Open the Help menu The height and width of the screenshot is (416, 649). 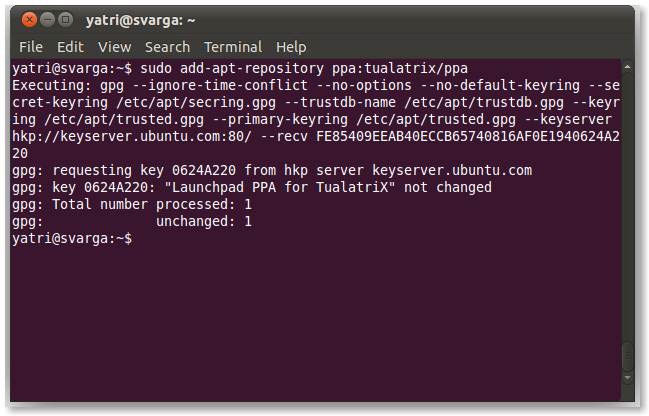[291, 47]
